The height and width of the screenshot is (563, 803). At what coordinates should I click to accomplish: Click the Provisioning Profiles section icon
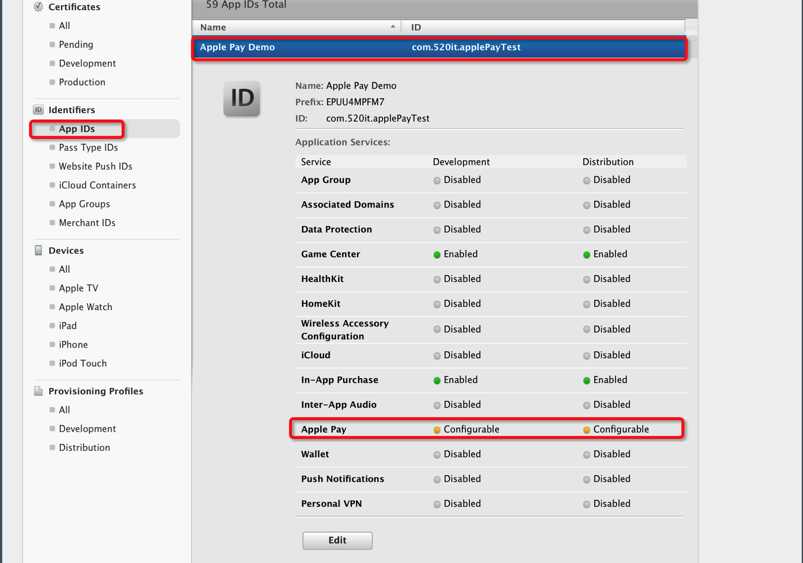point(38,391)
